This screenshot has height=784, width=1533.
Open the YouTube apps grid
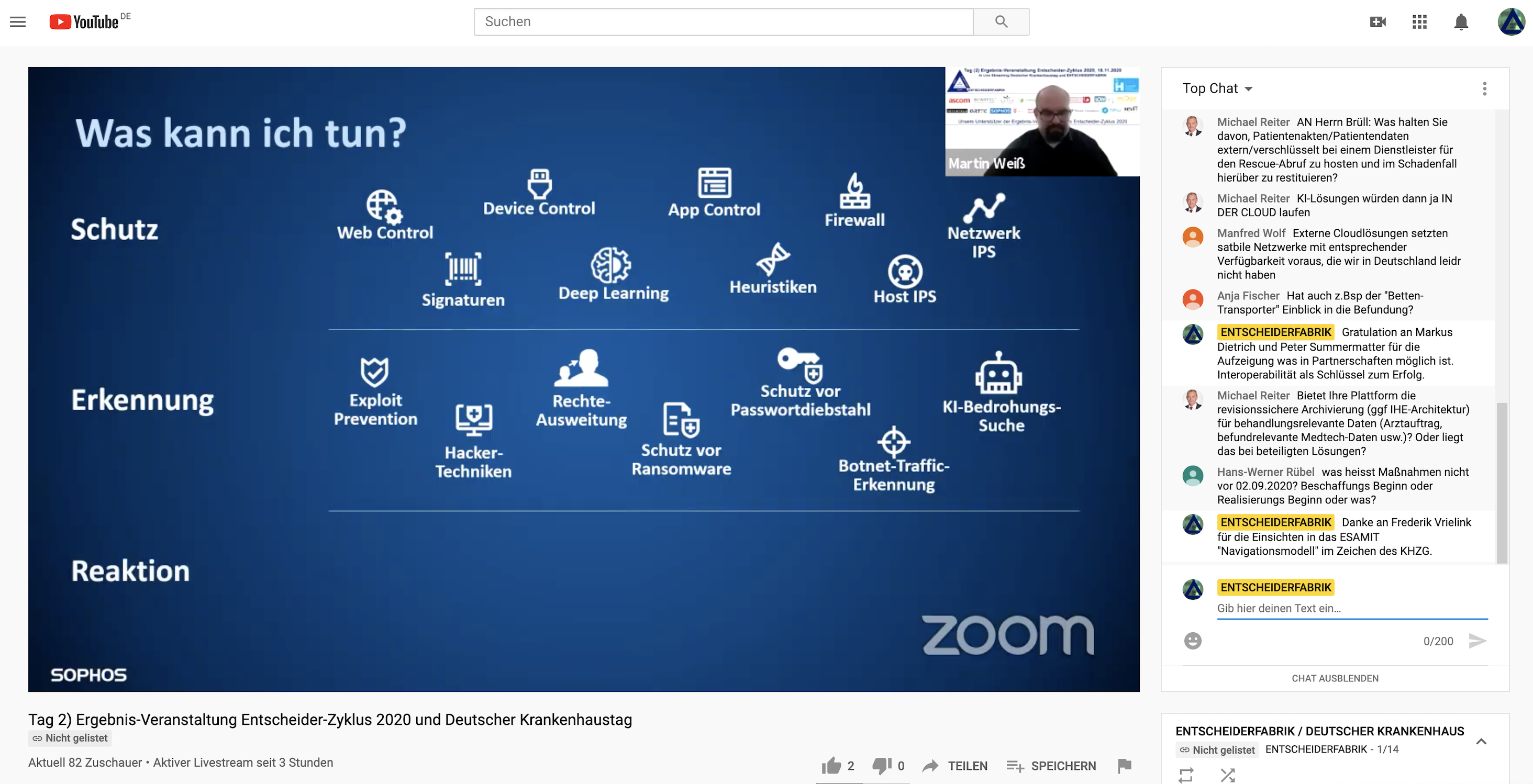tap(1419, 22)
